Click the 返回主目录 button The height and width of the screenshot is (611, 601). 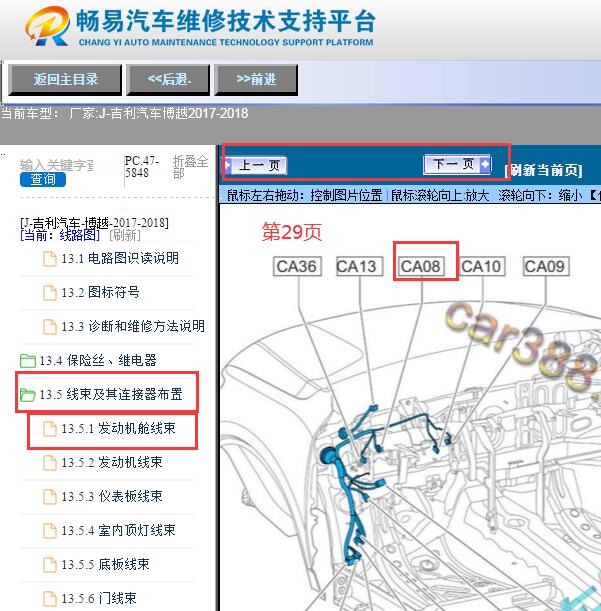(65, 80)
